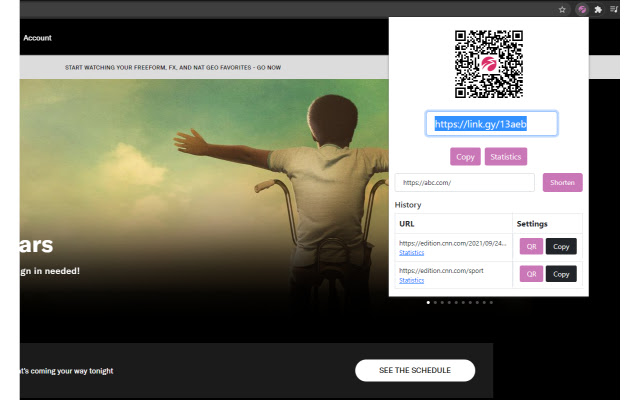
Task: Click the Settings column header
Action: 532,224
